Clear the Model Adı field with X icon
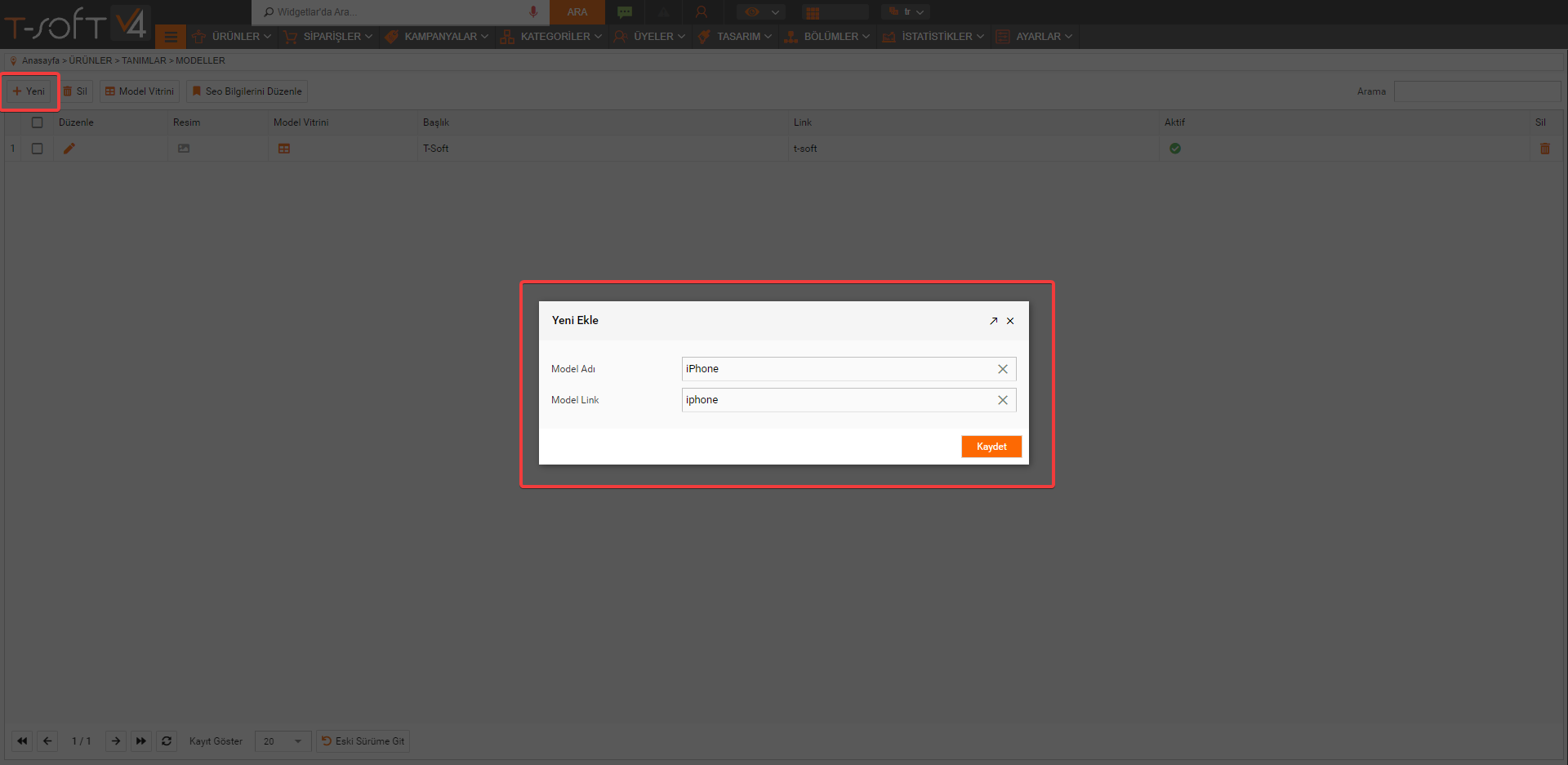Viewport: 1568px width, 765px height. (x=1003, y=369)
